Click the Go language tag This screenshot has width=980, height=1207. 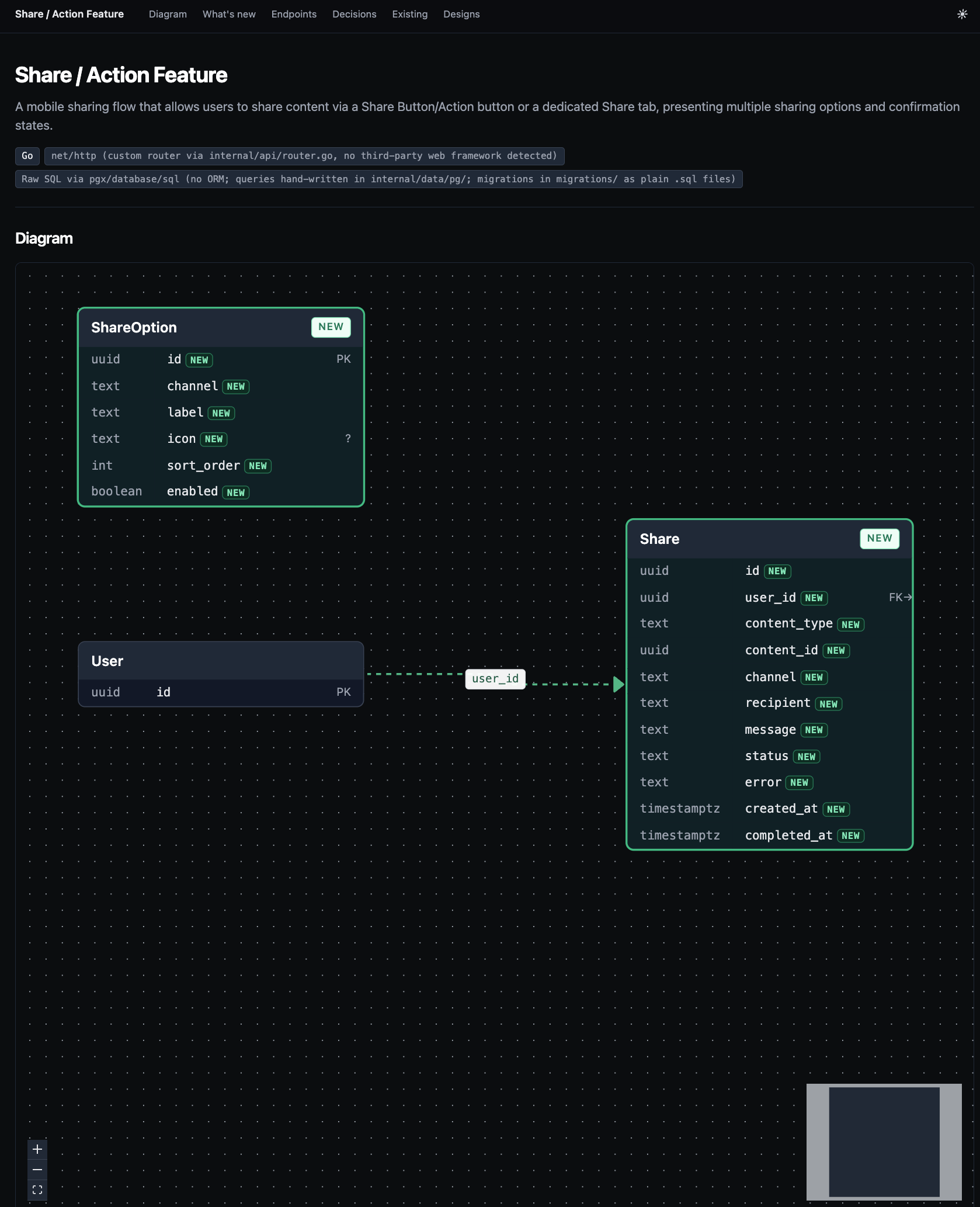click(27, 156)
